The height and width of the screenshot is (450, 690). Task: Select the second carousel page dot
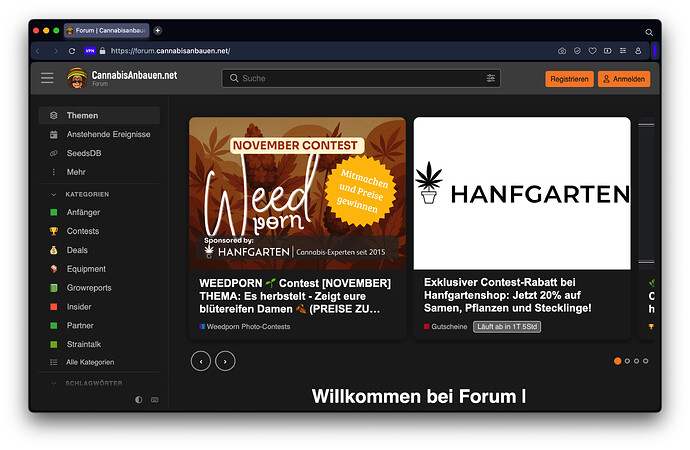[x=627, y=361]
